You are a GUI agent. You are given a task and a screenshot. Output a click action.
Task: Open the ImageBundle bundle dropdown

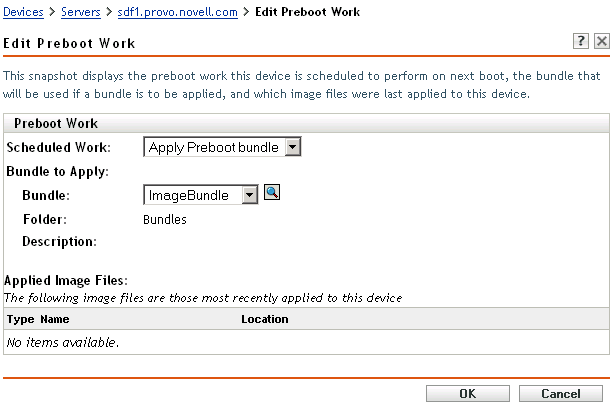pyautogui.click(x=250, y=195)
